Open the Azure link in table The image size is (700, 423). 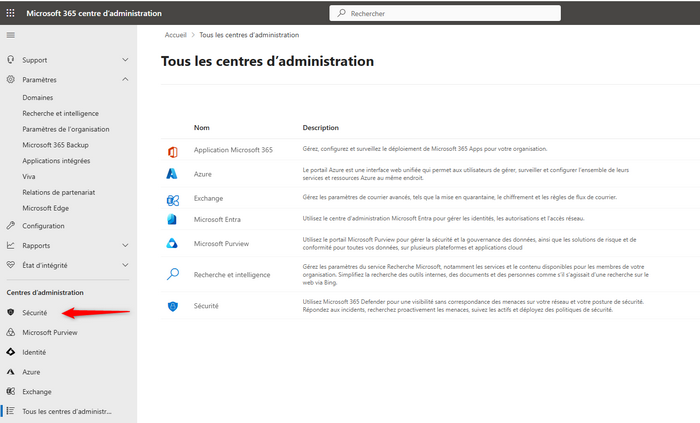pyautogui.click(x=203, y=174)
